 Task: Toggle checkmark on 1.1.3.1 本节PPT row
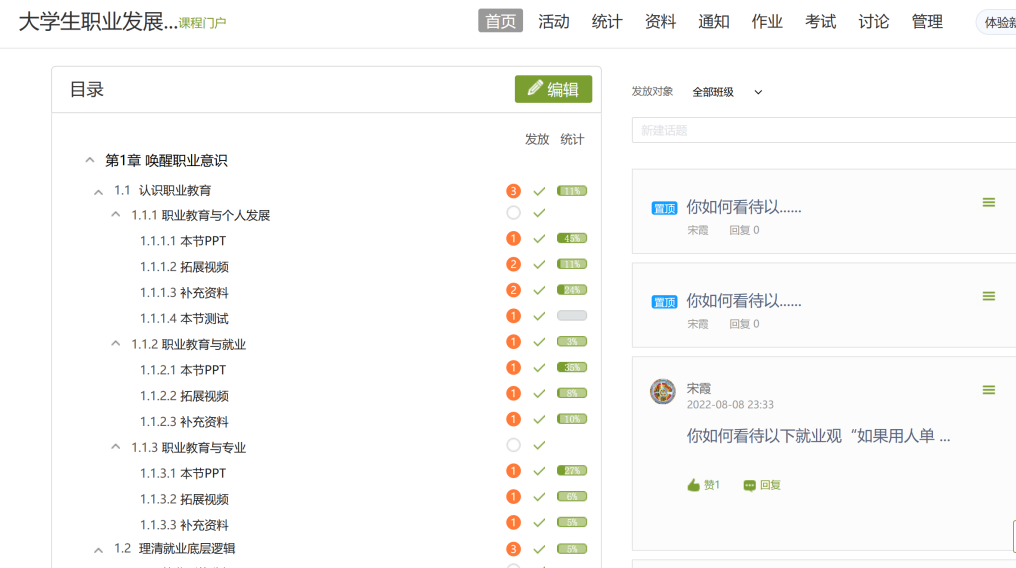(x=539, y=471)
